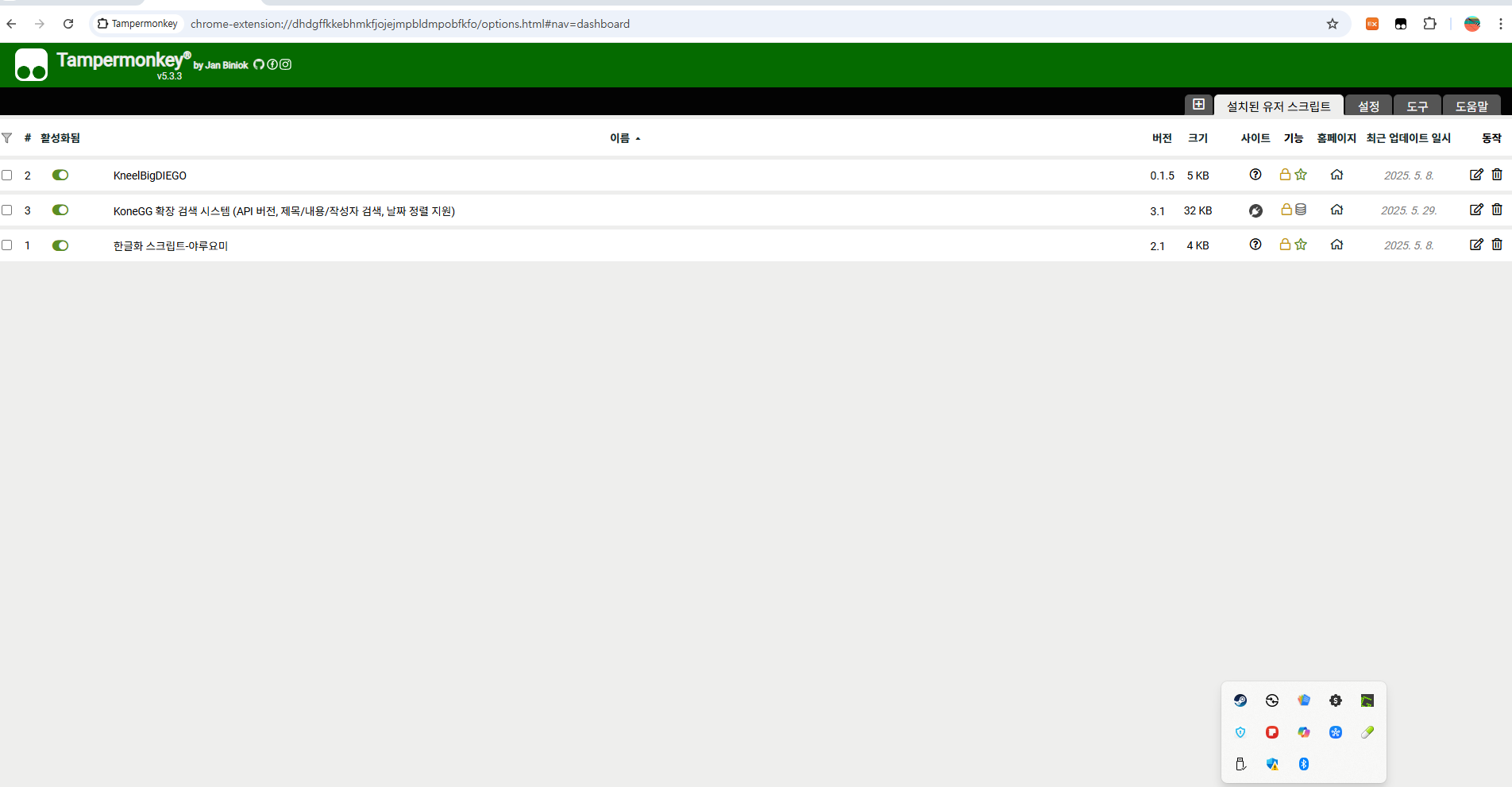Disable the KneelBigDIEGO script toggle
The width and height of the screenshot is (1512, 787).
(x=60, y=175)
